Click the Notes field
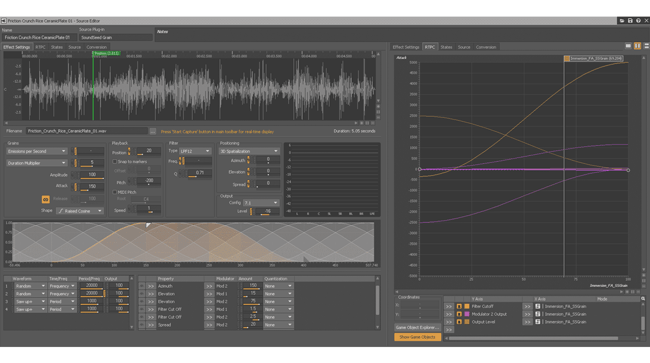The width and height of the screenshot is (650, 363). pyautogui.click(x=401, y=34)
